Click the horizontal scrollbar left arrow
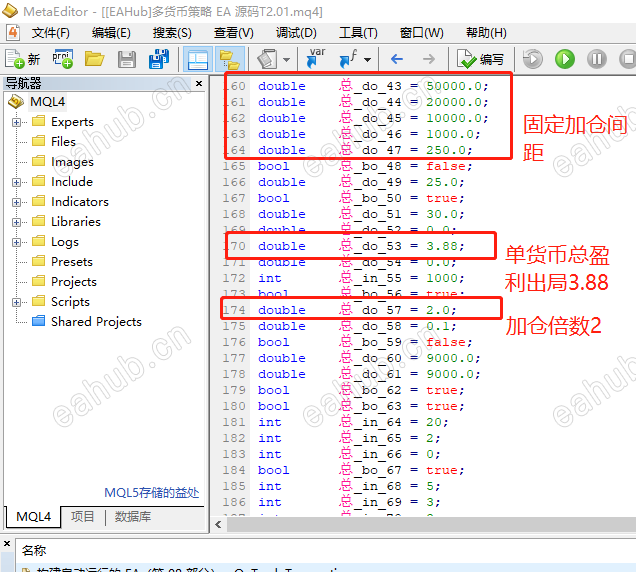 218,525
